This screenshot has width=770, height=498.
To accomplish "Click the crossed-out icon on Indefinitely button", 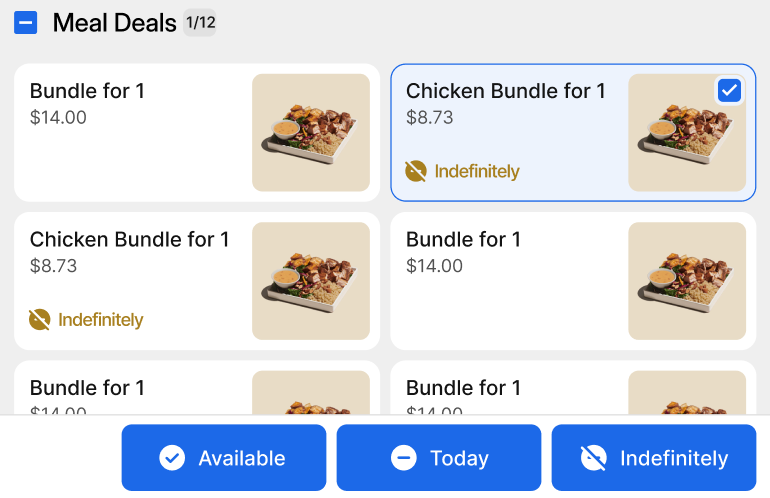I will coord(594,458).
